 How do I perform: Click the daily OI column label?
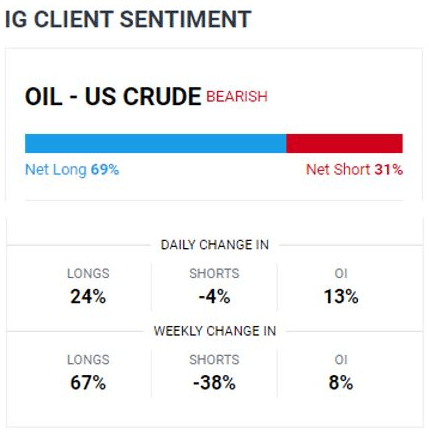(341, 273)
